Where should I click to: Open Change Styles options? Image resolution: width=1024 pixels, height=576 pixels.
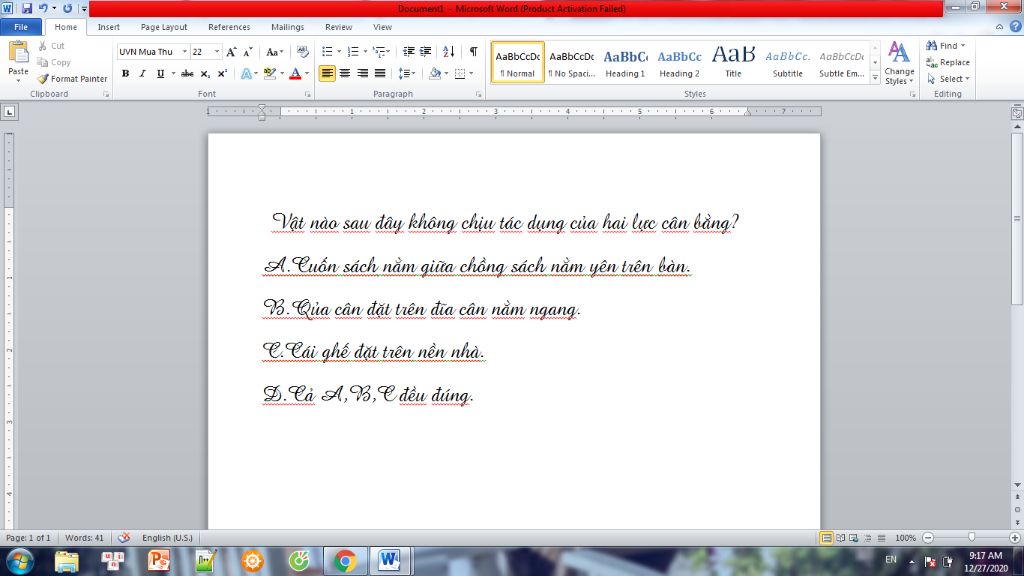coord(899,63)
